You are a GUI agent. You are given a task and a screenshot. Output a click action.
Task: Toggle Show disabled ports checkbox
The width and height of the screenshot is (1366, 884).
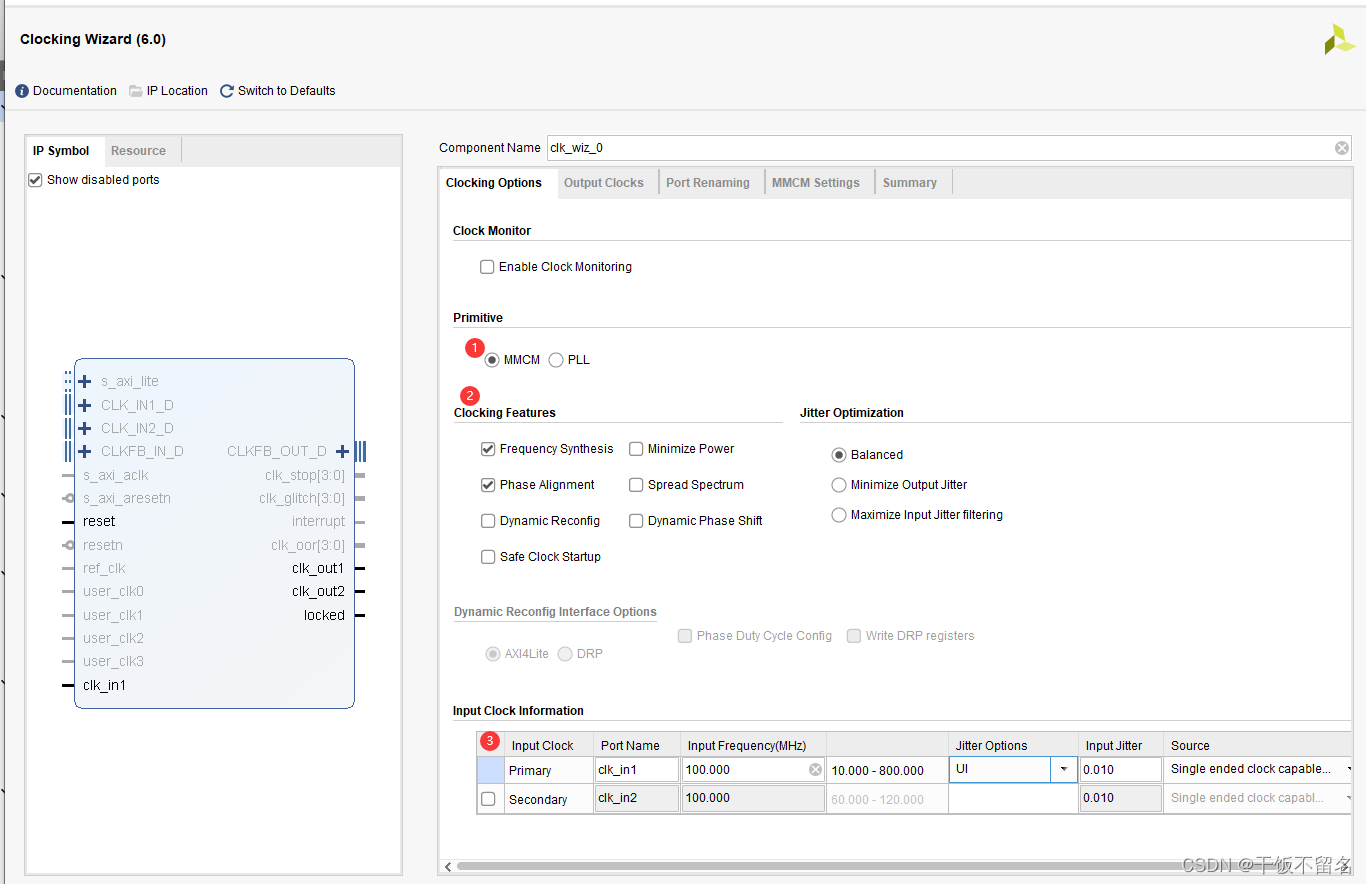[x=35, y=180]
